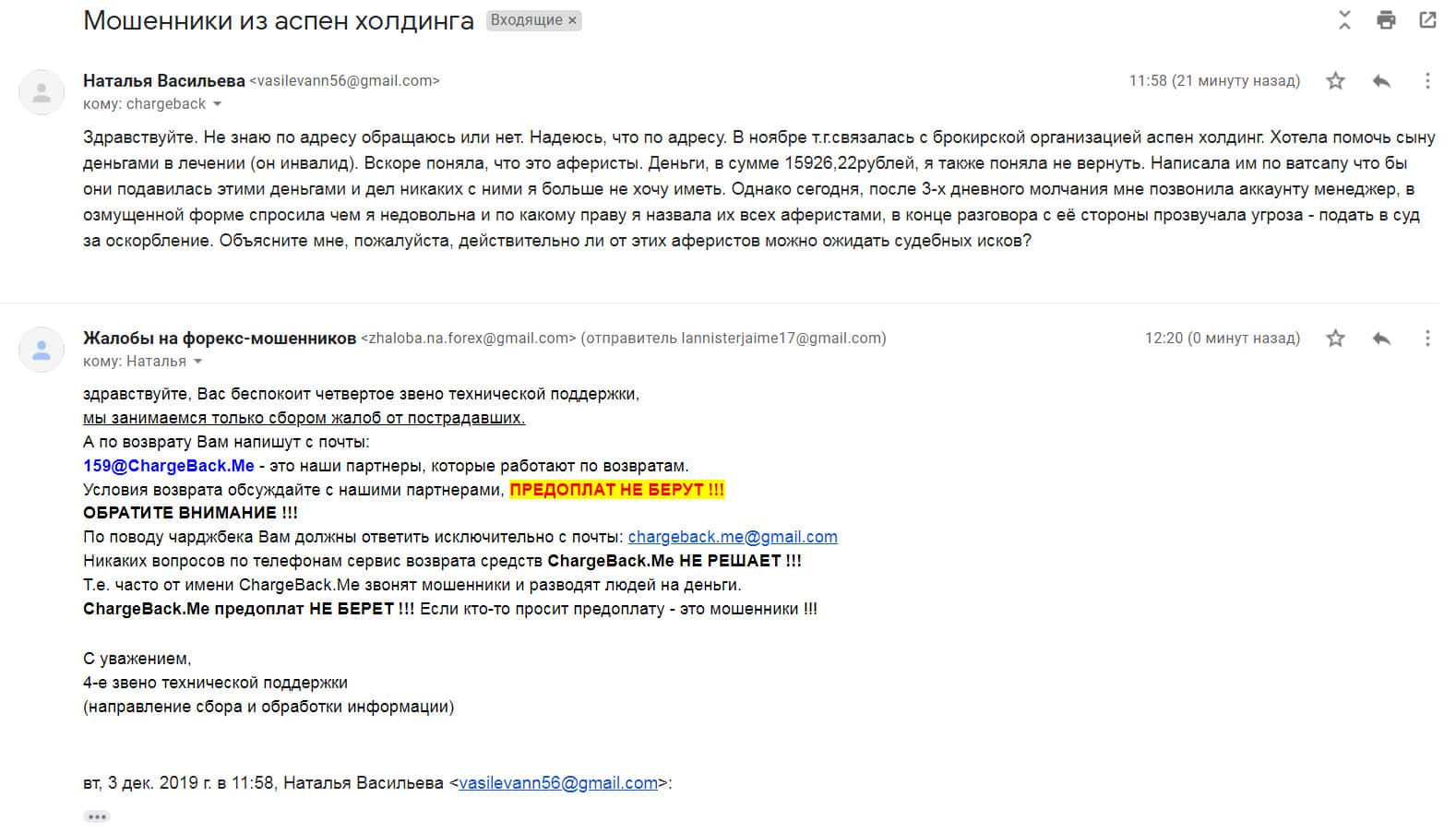Remove the Входящие label from the conversation
Screen dimensions: 1456x833
pyautogui.click(x=572, y=20)
